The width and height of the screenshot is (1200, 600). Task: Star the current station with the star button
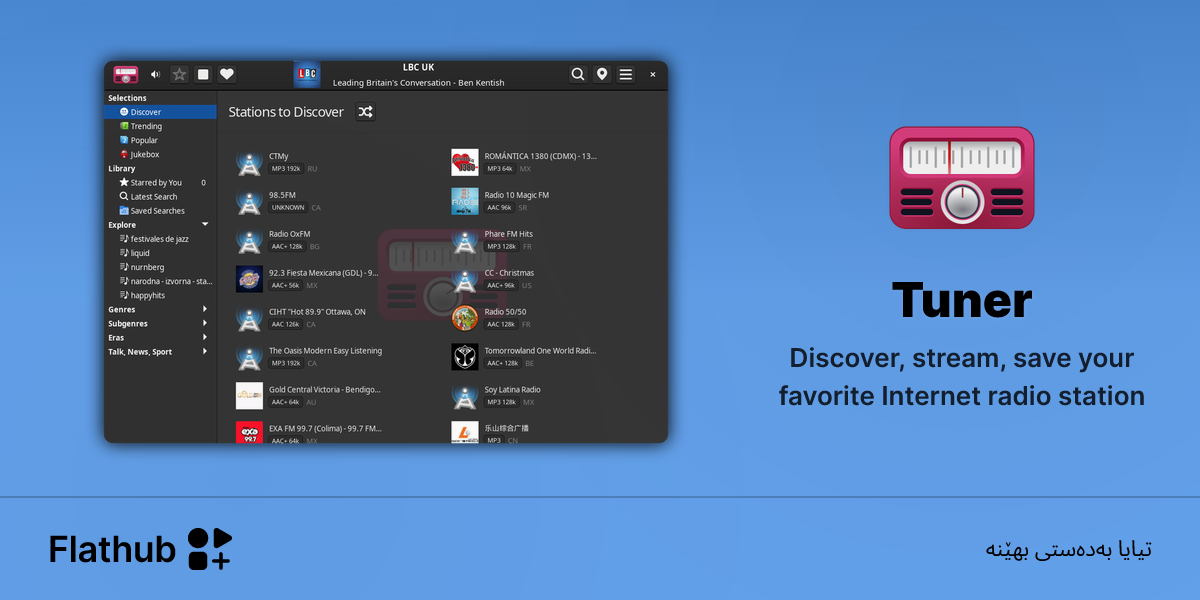[179, 74]
